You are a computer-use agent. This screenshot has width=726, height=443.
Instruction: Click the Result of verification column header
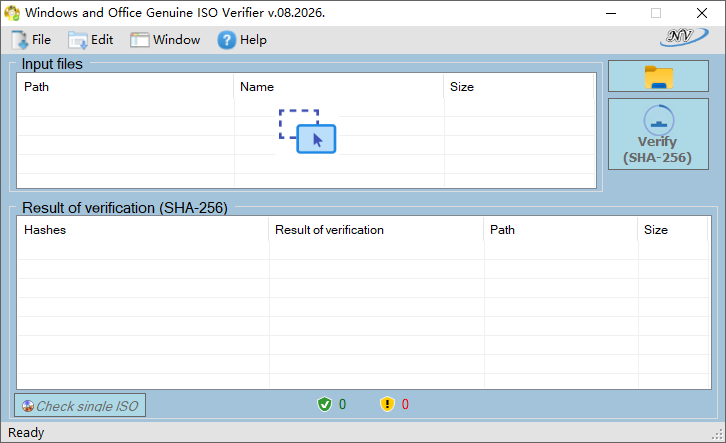click(376, 230)
